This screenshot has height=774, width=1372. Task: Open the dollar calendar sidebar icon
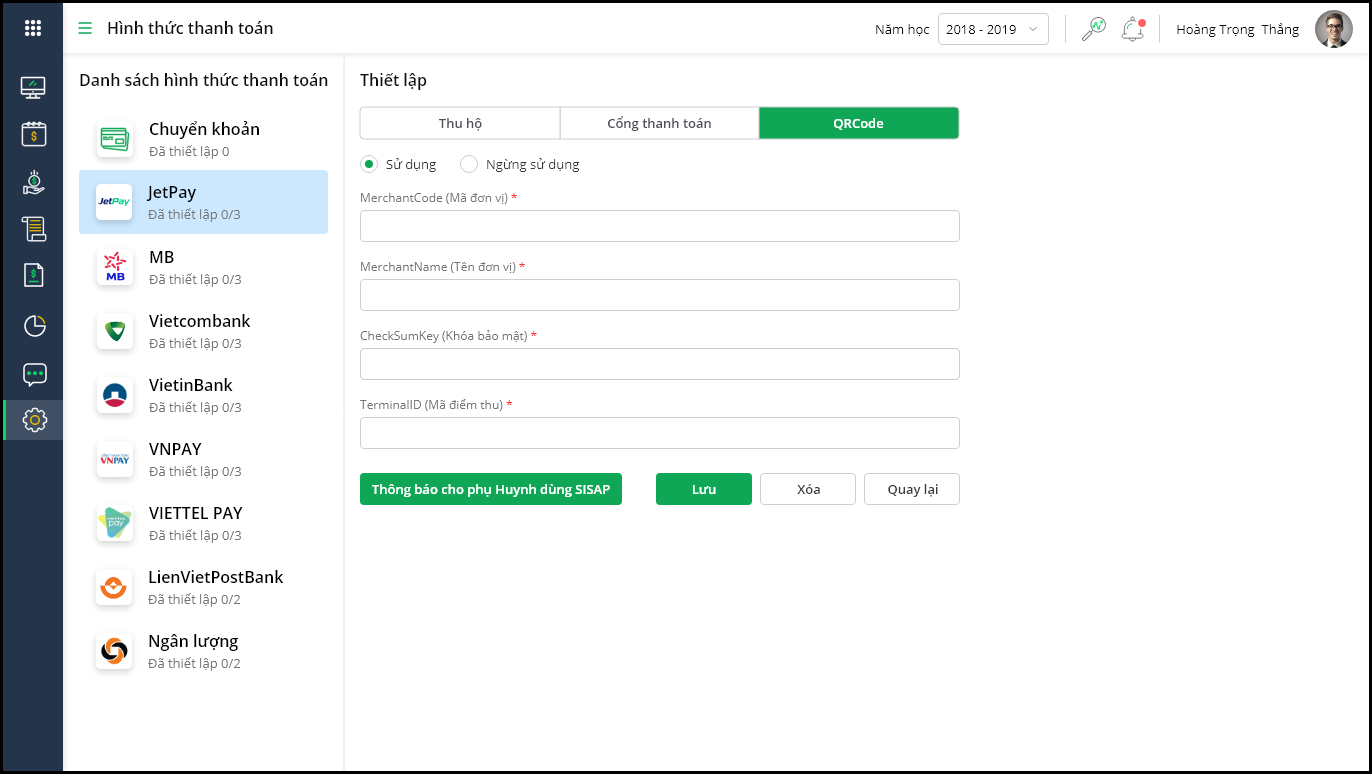pyautogui.click(x=34, y=134)
